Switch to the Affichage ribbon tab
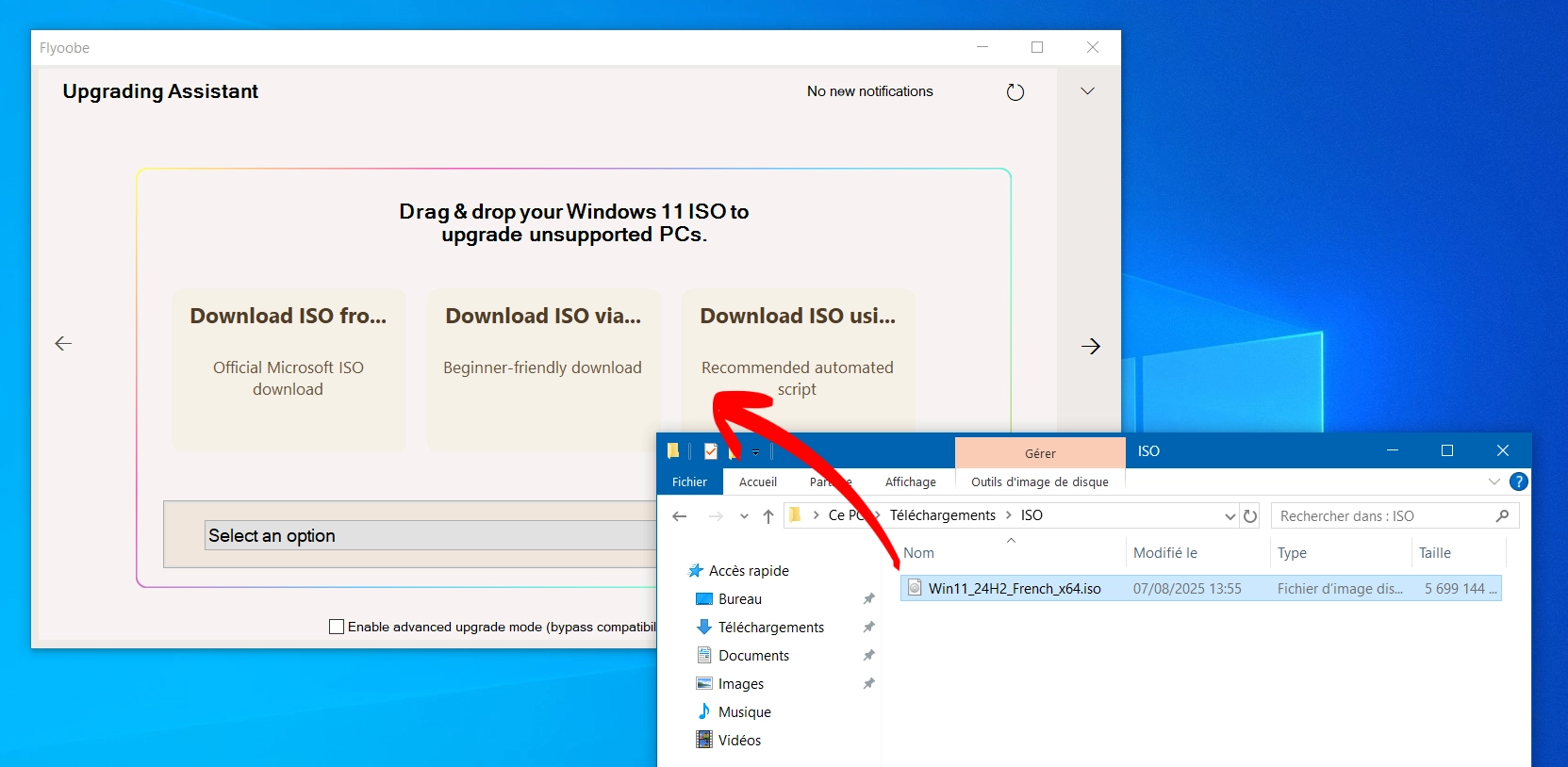Viewport: 1568px width, 767px height. pos(911,481)
